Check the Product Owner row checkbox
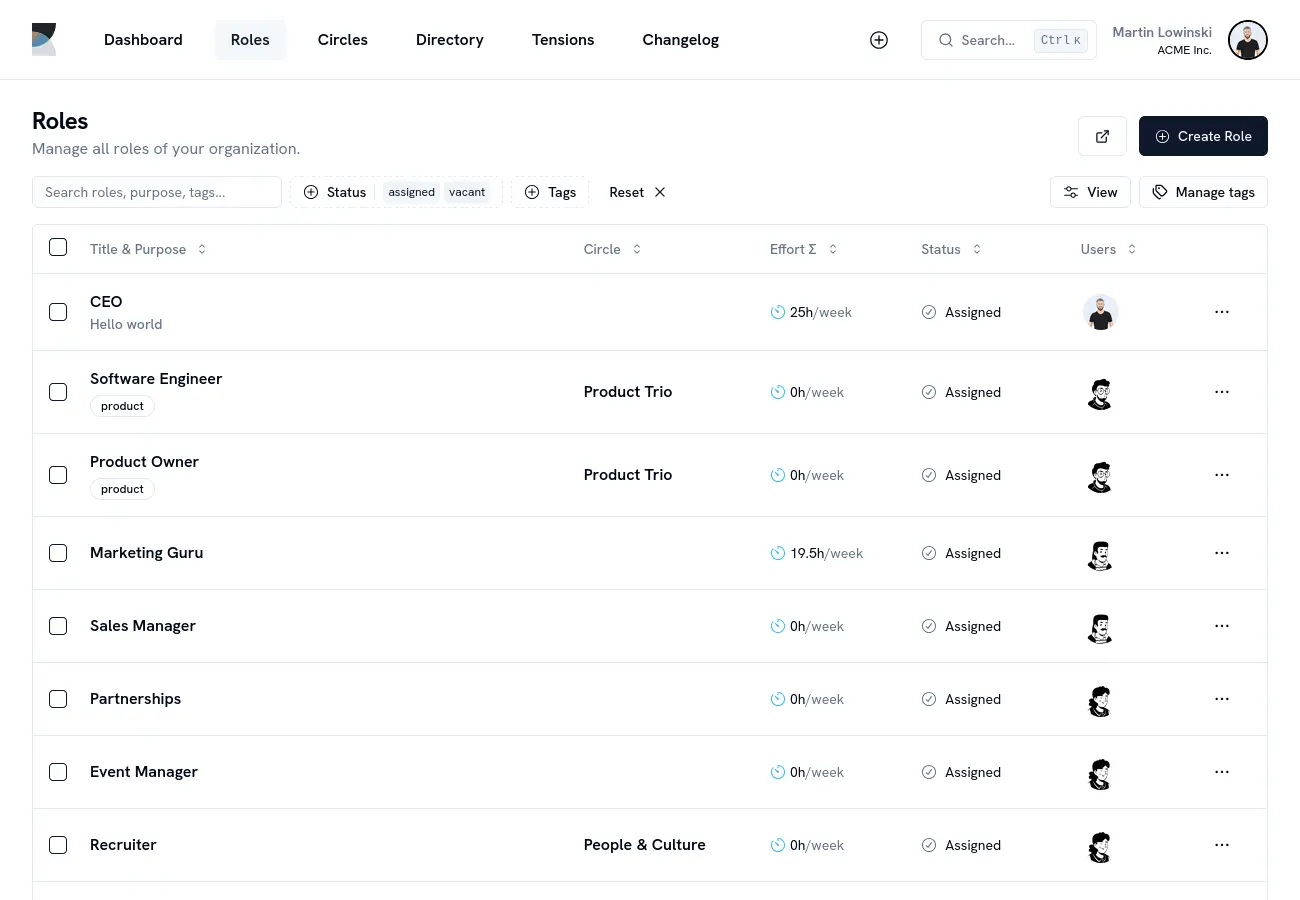 click(x=58, y=475)
